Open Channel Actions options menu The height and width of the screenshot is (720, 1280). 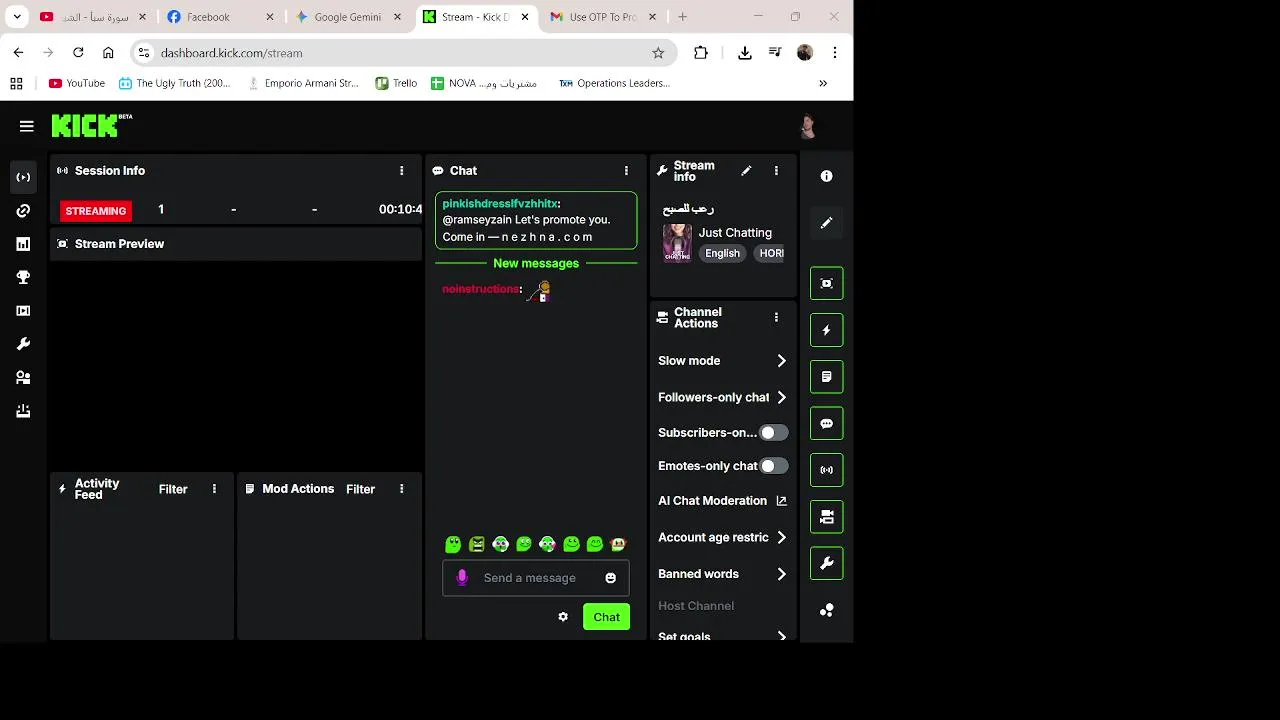coord(776,317)
